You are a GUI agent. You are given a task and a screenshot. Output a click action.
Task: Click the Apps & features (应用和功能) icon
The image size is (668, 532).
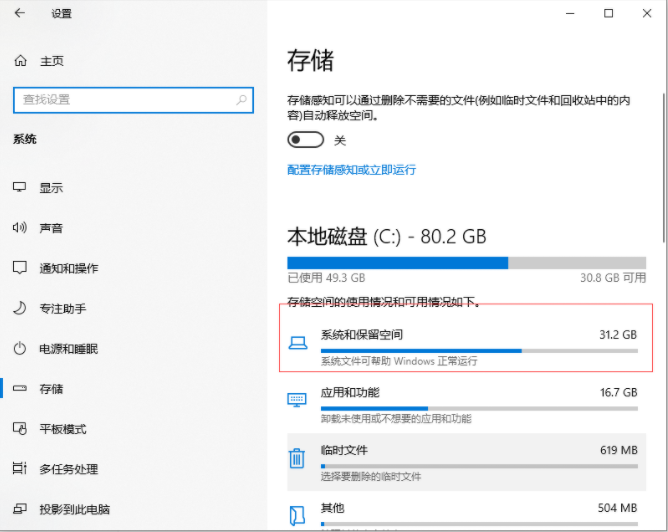pyautogui.click(x=297, y=399)
